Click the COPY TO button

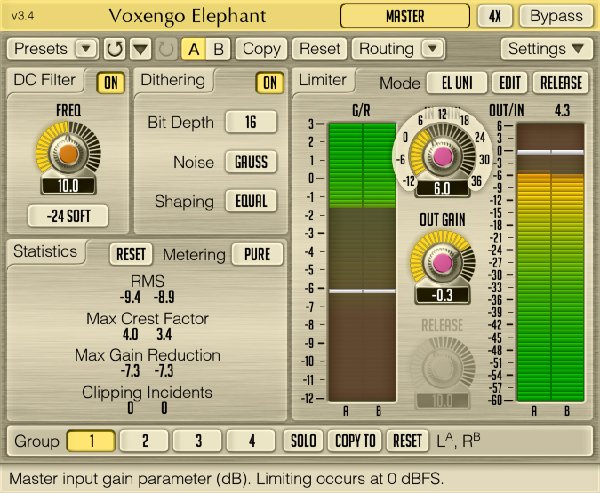click(x=355, y=441)
